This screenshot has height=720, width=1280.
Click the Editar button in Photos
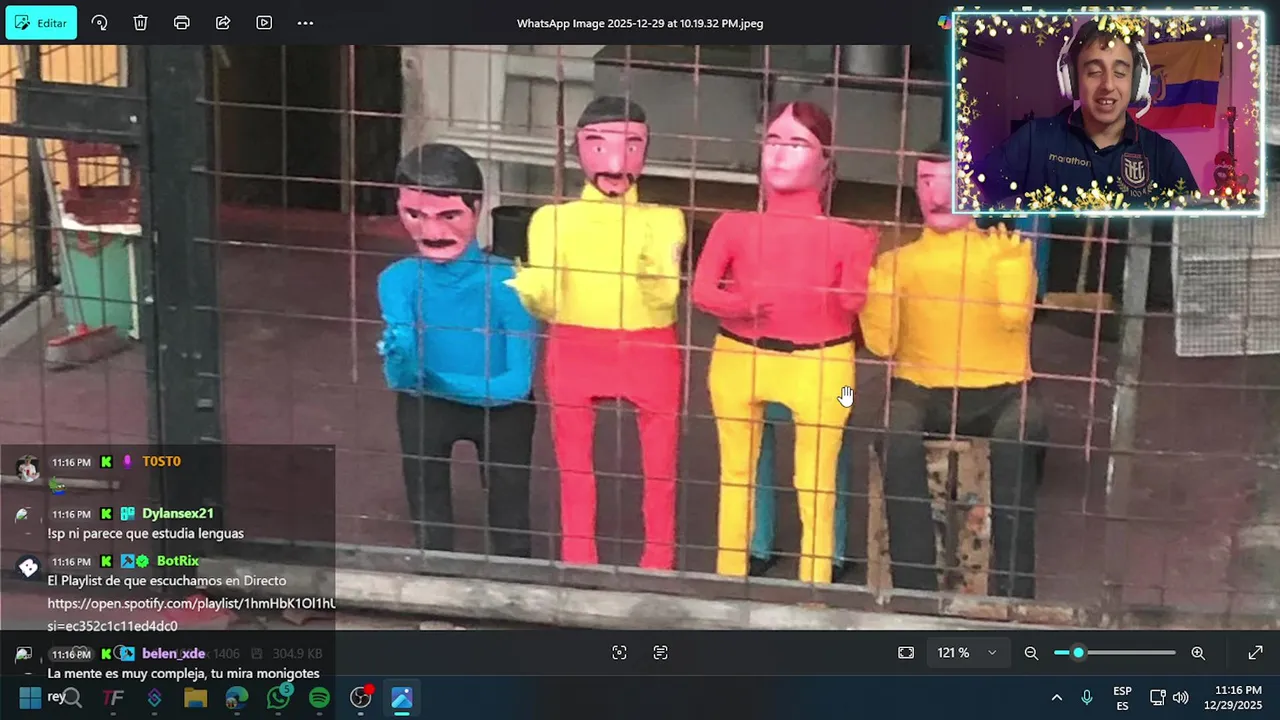tap(41, 23)
